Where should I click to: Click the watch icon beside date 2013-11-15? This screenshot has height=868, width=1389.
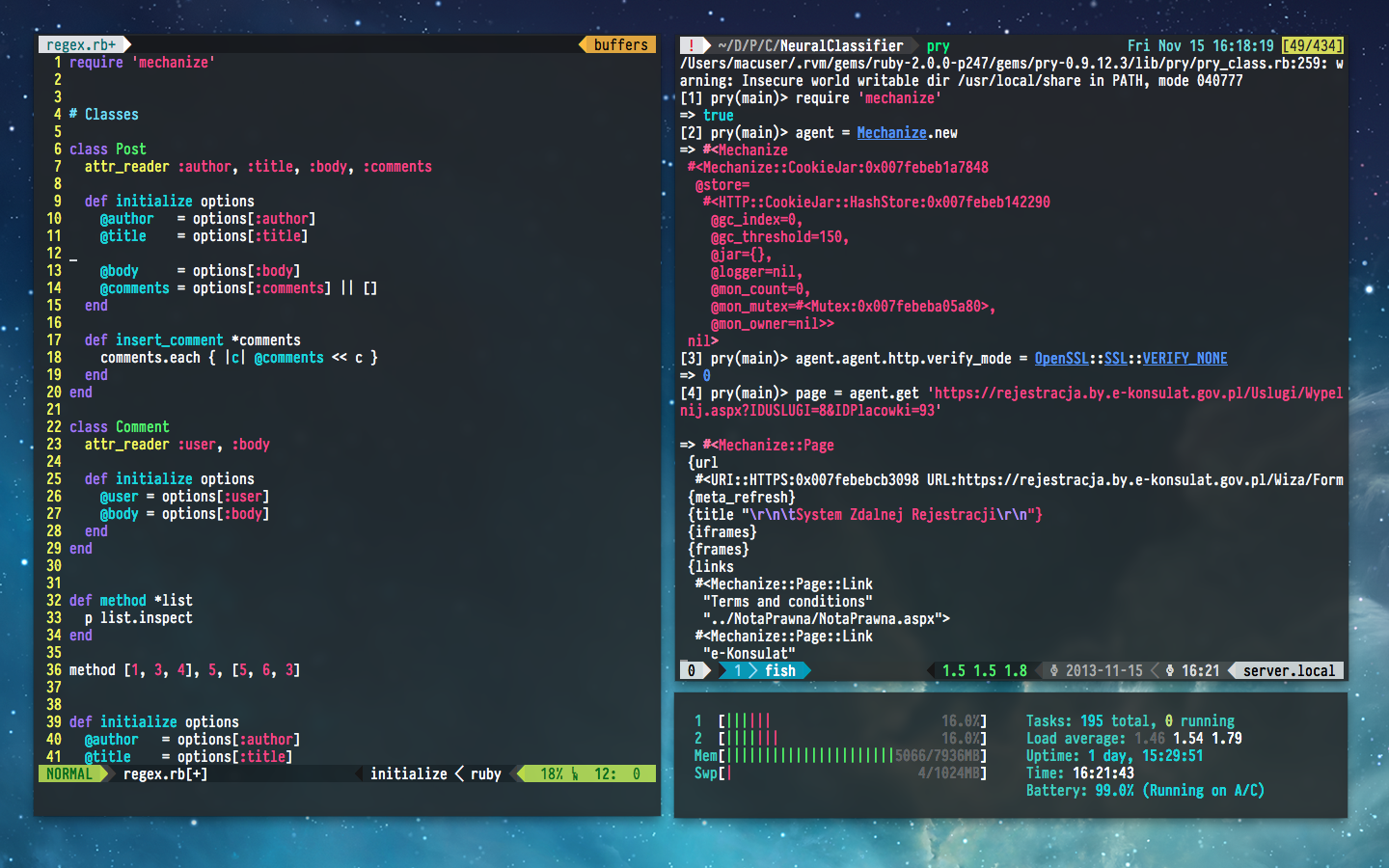[1054, 670]
